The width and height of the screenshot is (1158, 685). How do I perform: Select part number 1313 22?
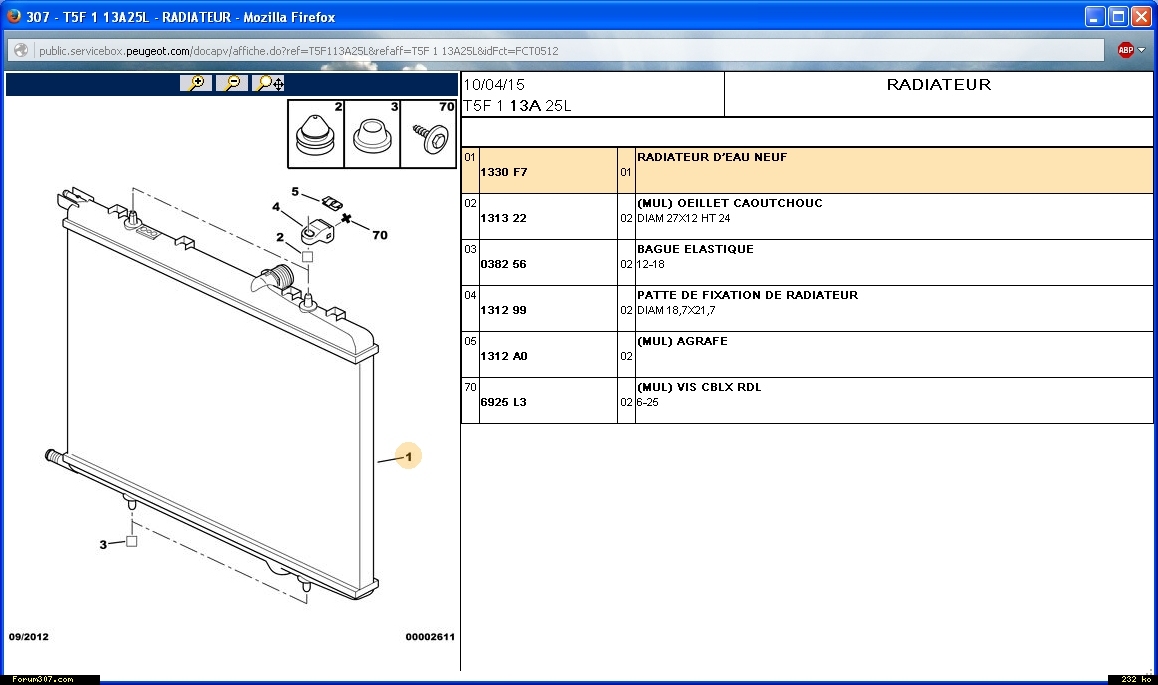click(x=504, y=218)
